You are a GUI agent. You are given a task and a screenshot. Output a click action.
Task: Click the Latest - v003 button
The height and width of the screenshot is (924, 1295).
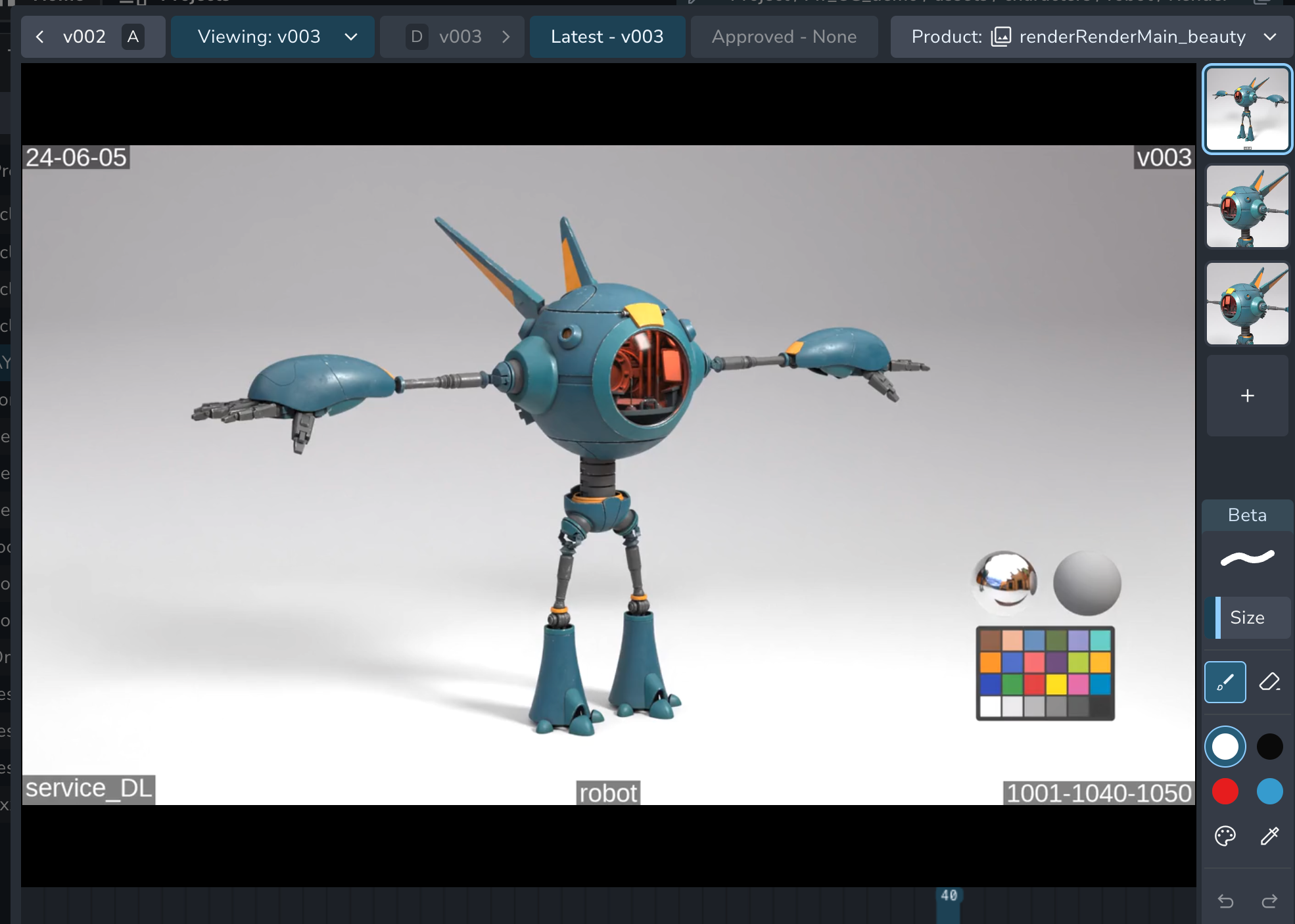pos(607,37)
